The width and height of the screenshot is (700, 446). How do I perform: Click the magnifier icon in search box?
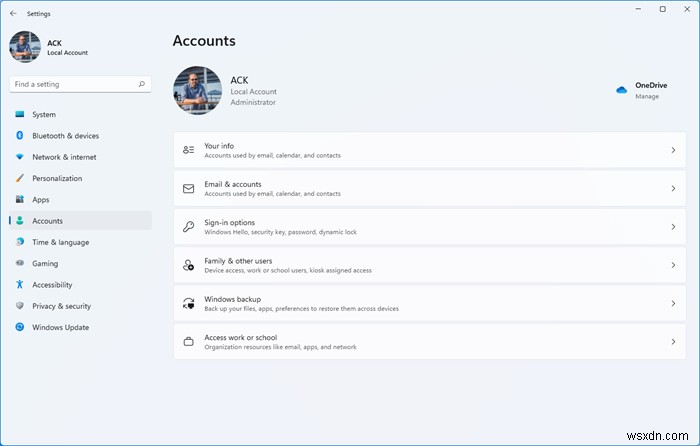(x=142, y=84)
